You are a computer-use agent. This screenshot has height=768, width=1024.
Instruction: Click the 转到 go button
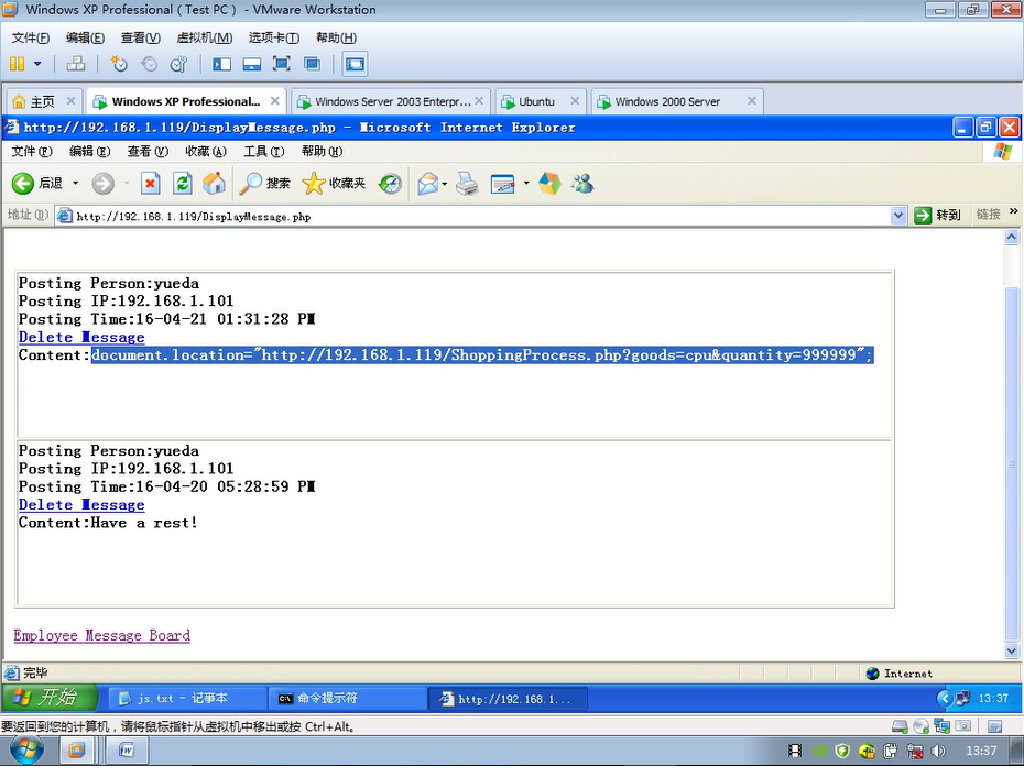click(938, 216)
